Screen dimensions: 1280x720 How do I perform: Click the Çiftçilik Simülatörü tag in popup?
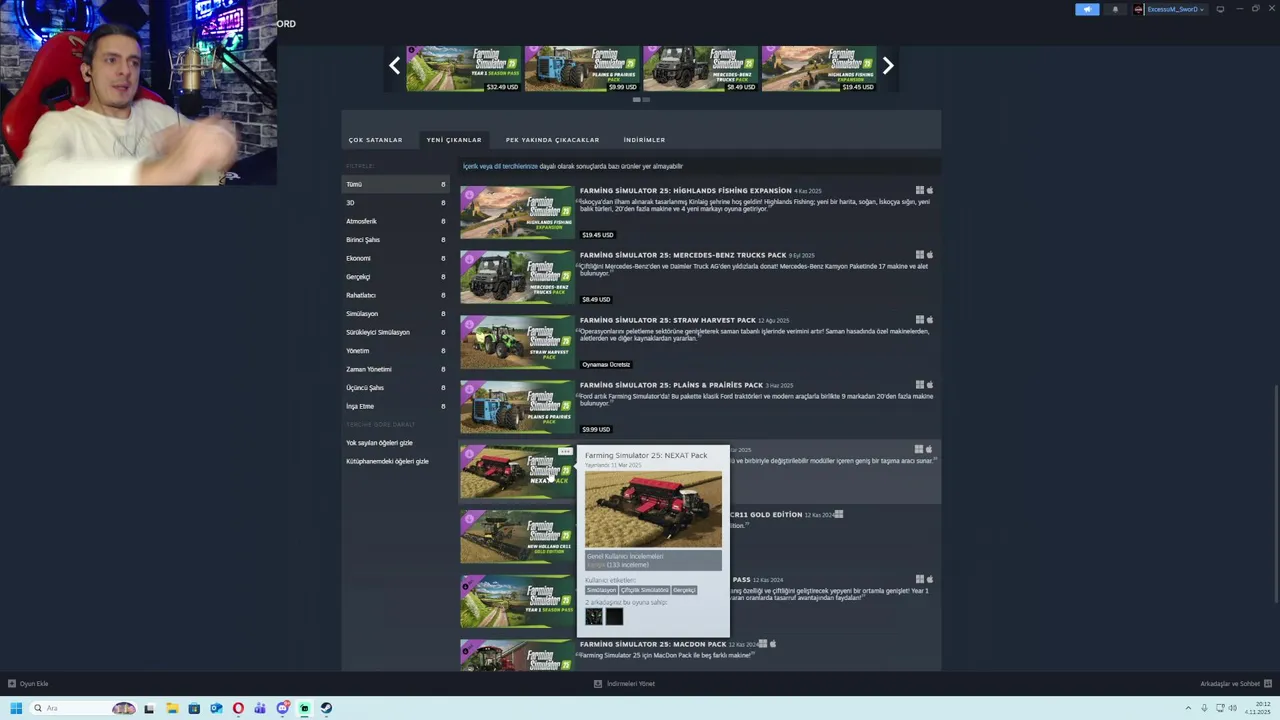644,590
